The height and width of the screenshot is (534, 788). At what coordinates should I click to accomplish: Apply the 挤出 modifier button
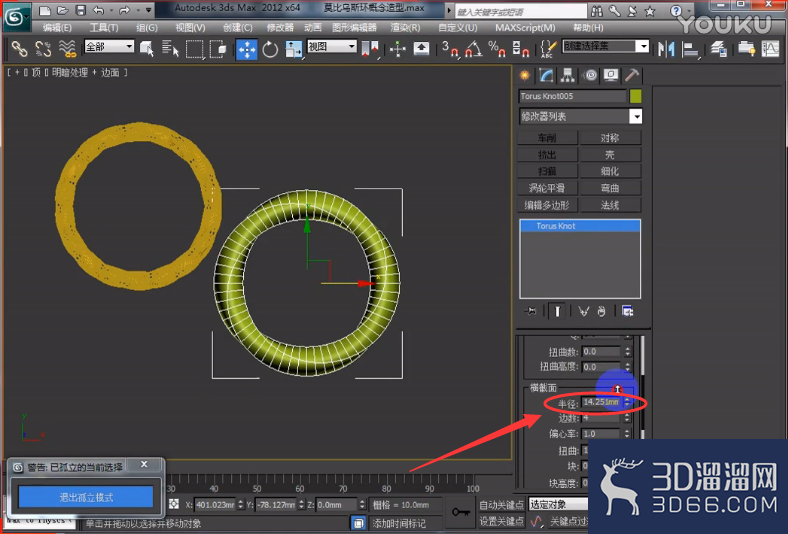click(x=547, y=155)
